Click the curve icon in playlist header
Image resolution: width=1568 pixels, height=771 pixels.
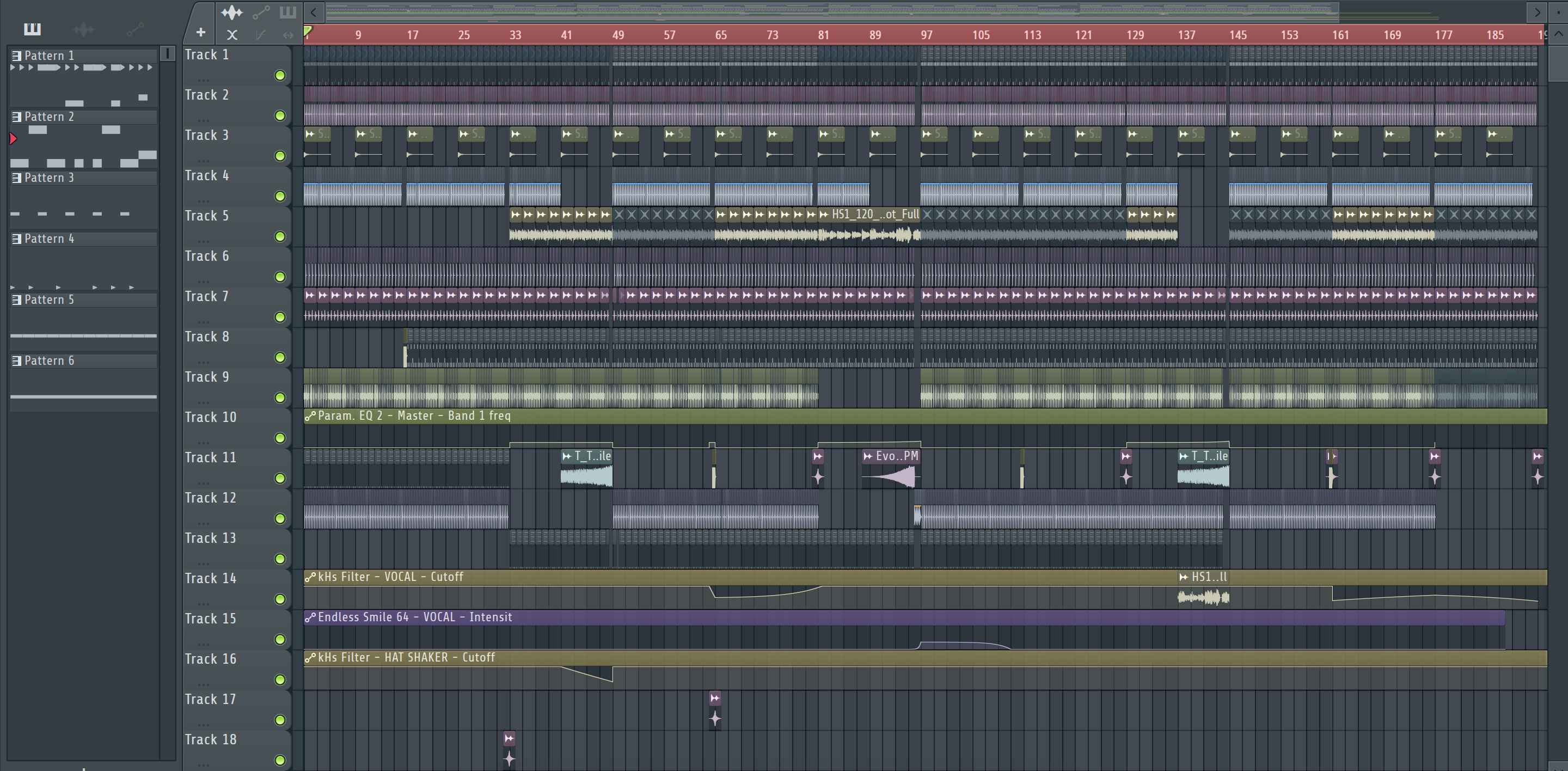pos(261,35)
